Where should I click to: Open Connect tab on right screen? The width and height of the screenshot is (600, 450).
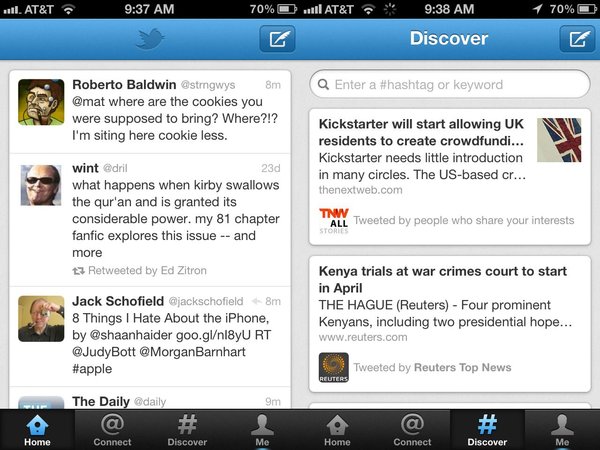[x=412, y=430]
